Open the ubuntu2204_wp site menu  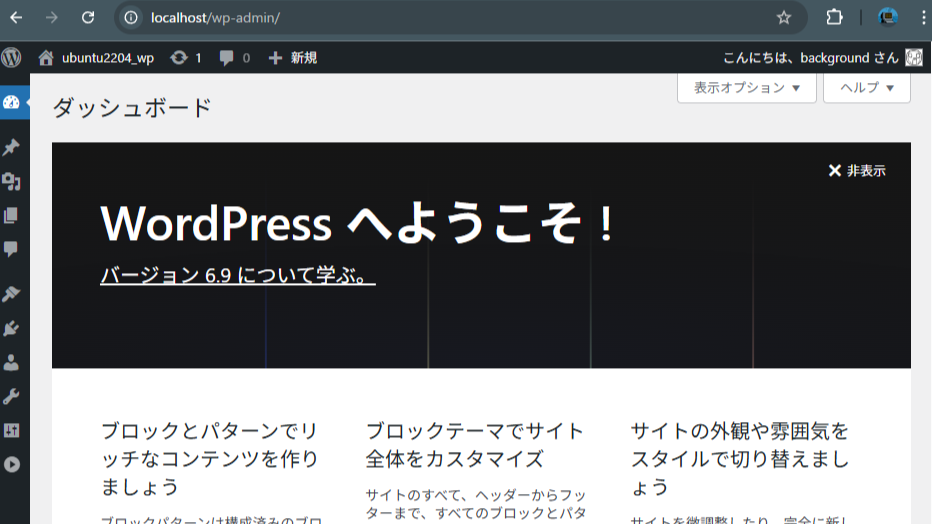coord(97,58)
